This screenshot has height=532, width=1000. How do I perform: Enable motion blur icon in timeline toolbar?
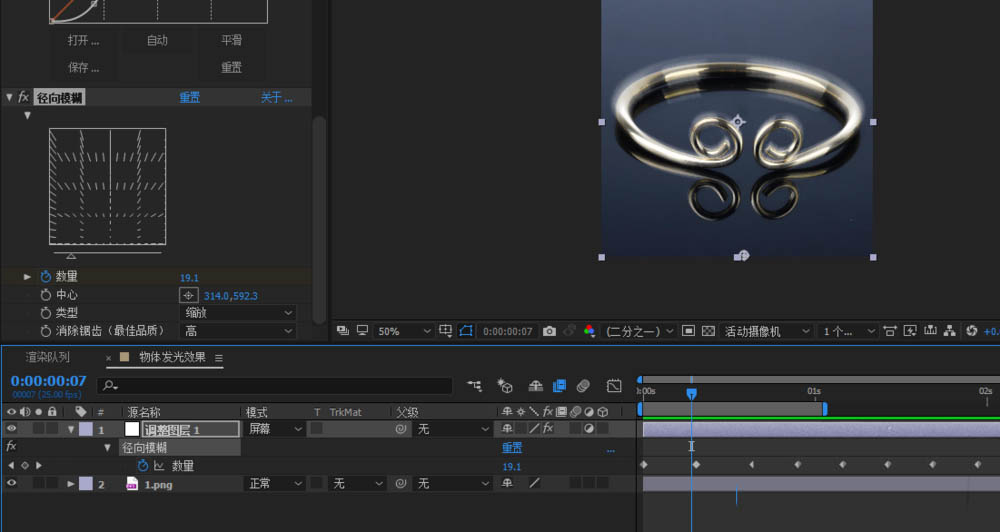(583, 385)
